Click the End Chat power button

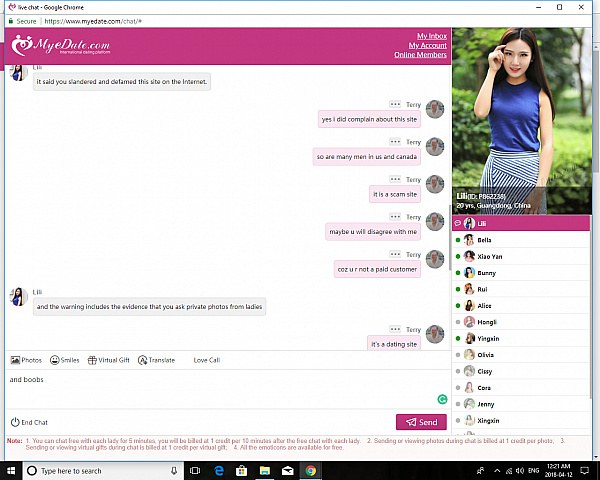coord(30,422)
